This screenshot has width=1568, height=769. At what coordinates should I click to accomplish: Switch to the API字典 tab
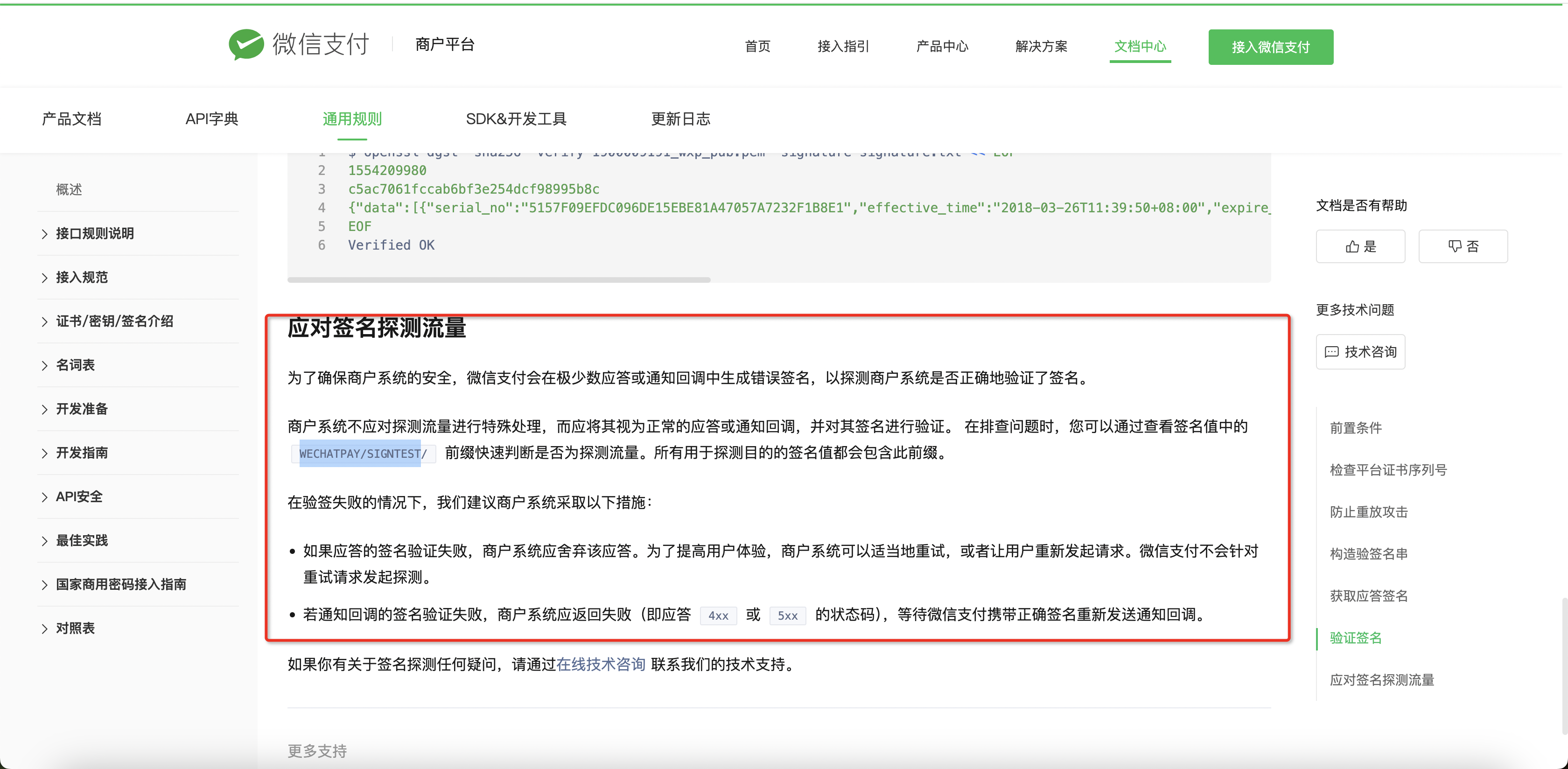tap(212, 119)
